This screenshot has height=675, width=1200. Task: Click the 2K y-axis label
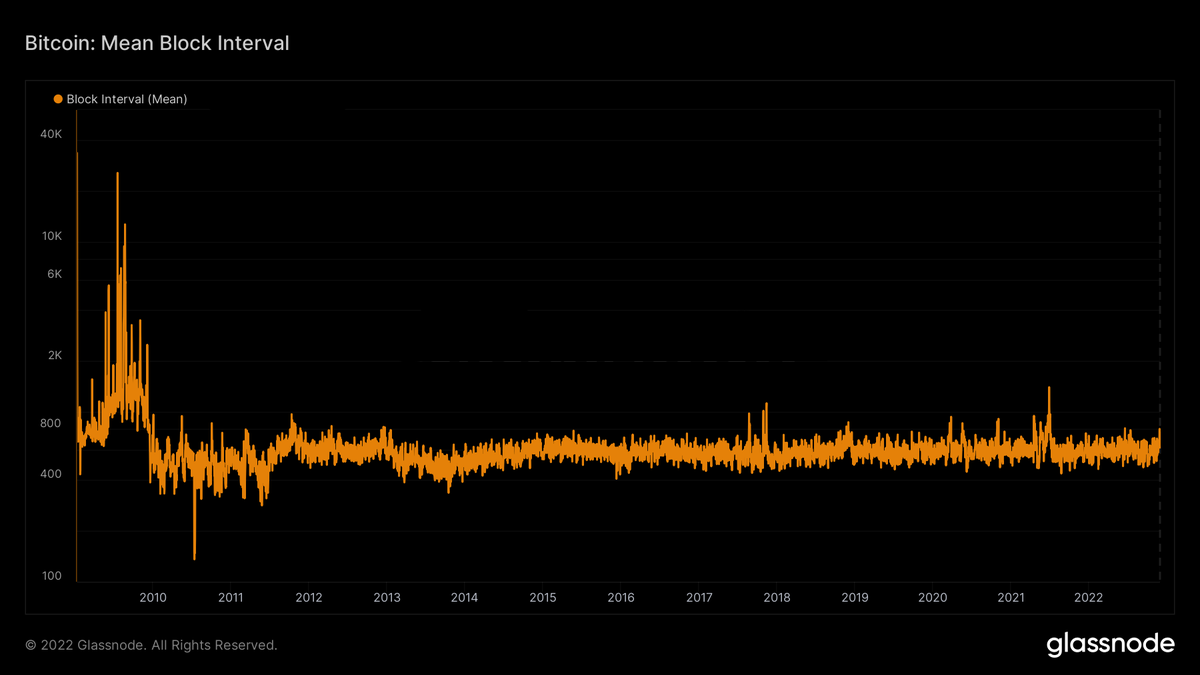coord(54,355)
